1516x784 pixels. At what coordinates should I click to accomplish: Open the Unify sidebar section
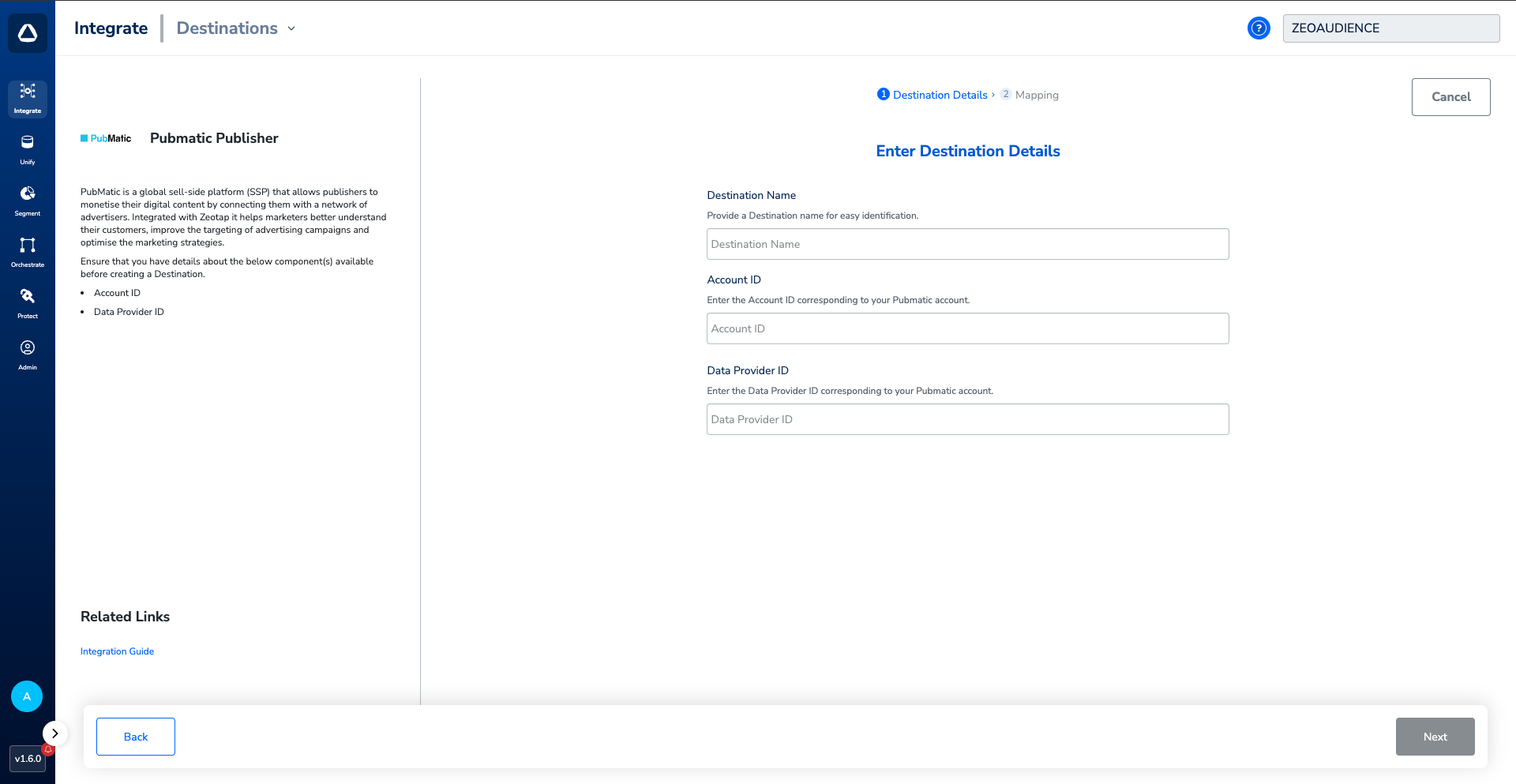[28, 150]
